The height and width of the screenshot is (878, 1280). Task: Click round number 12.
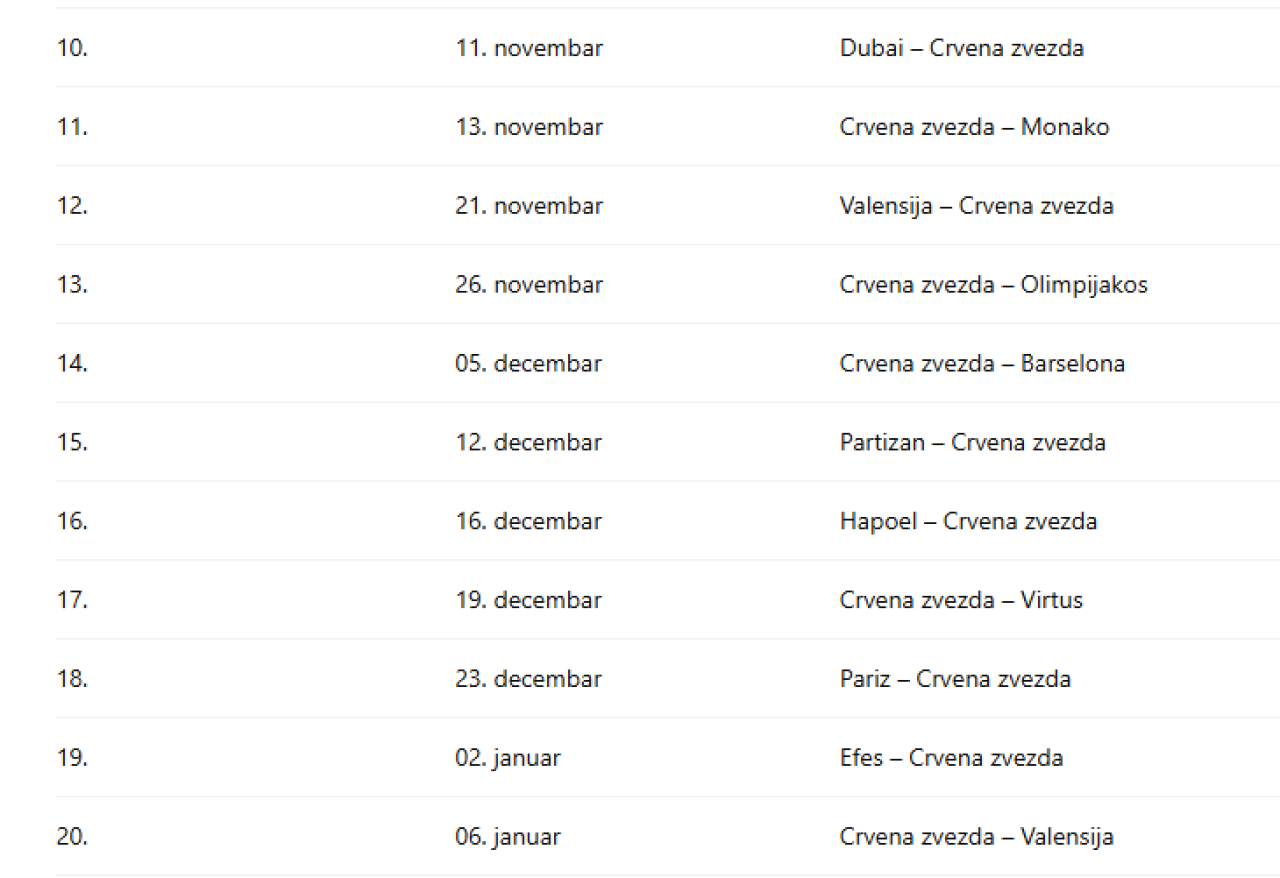point(72,206)
